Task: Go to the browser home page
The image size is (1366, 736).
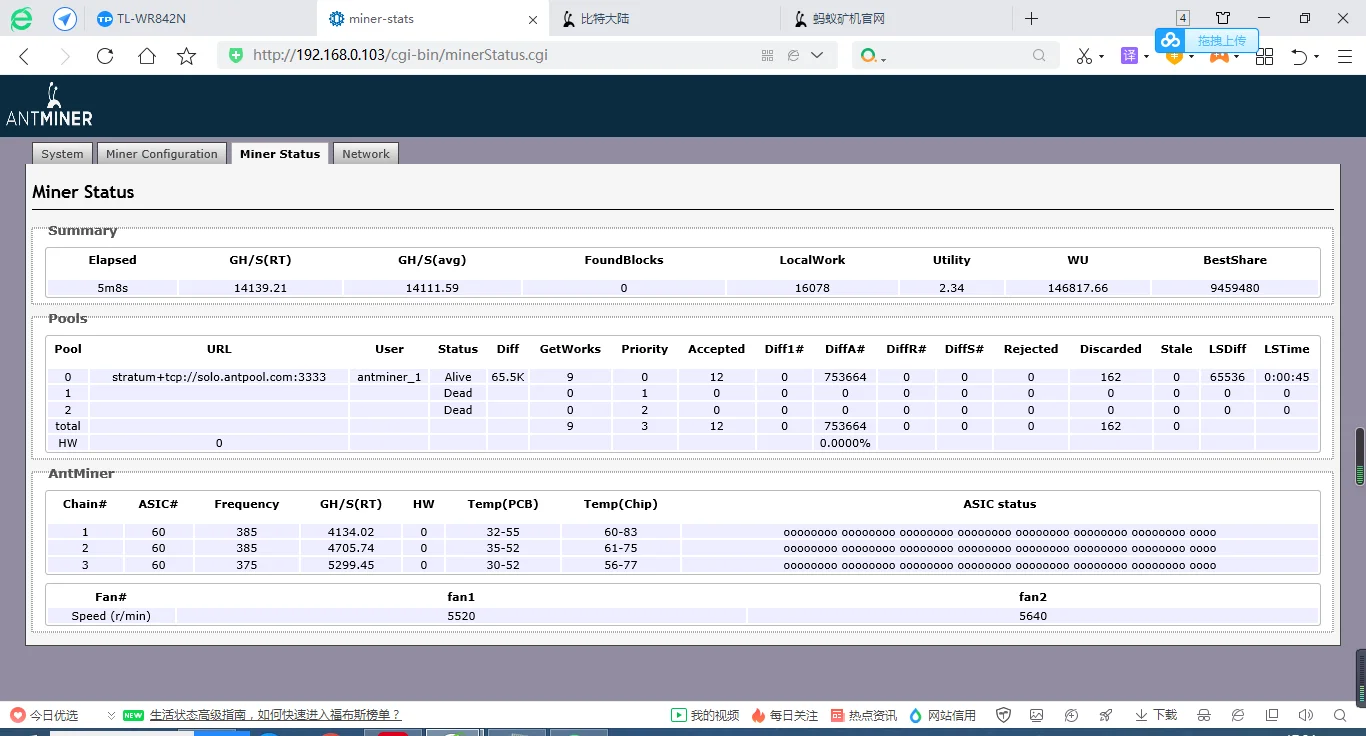Action: pos(147,56)
